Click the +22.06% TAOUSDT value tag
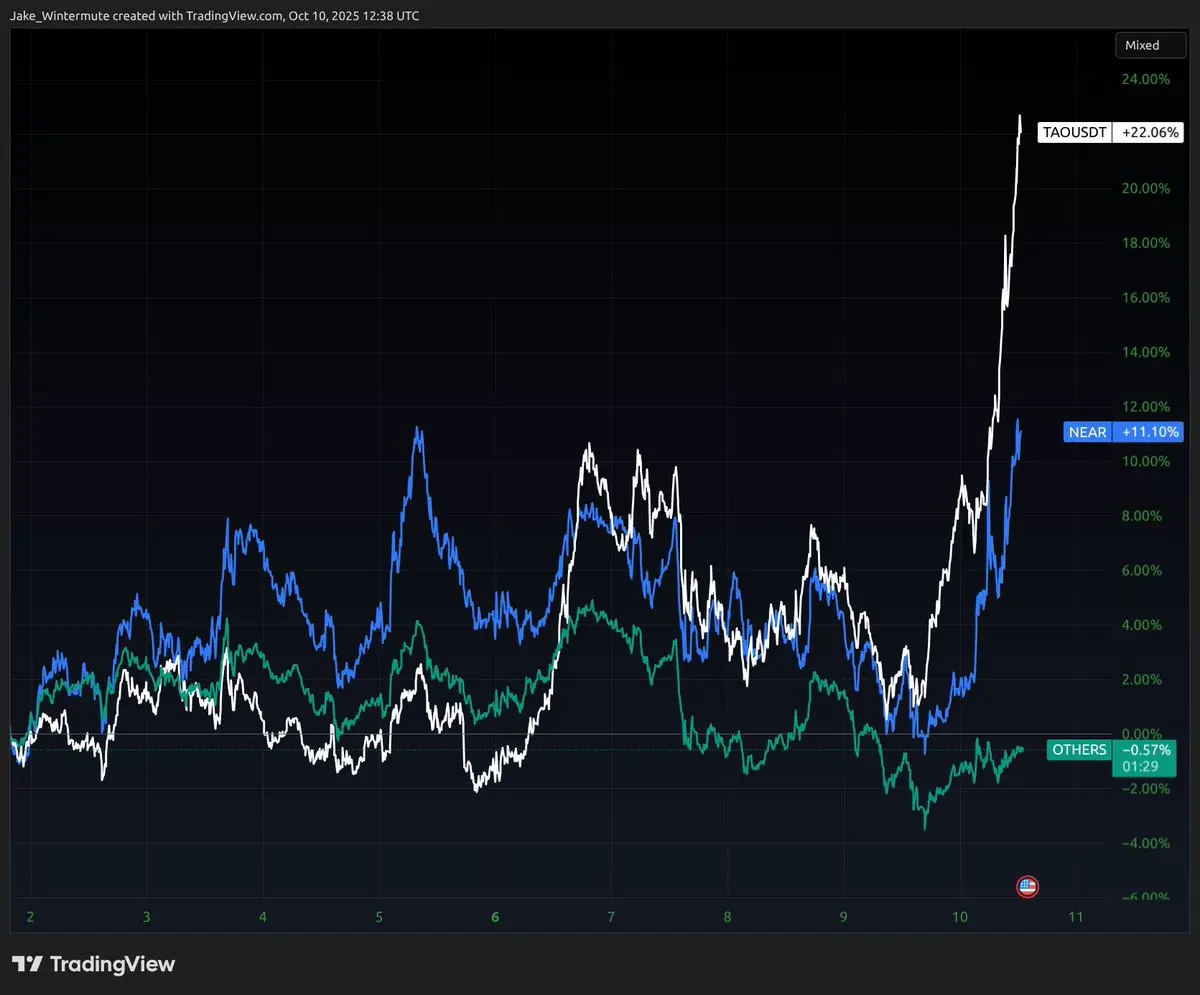 tap(1149, 132)
